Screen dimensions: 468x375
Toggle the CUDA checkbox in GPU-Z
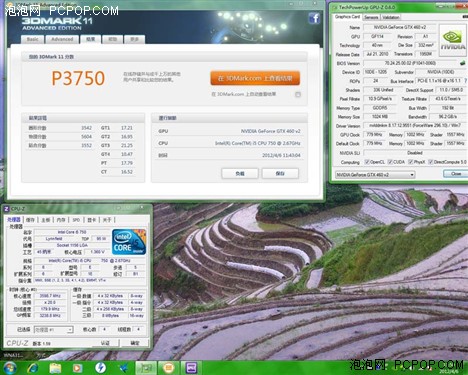[x=390, y=162]
